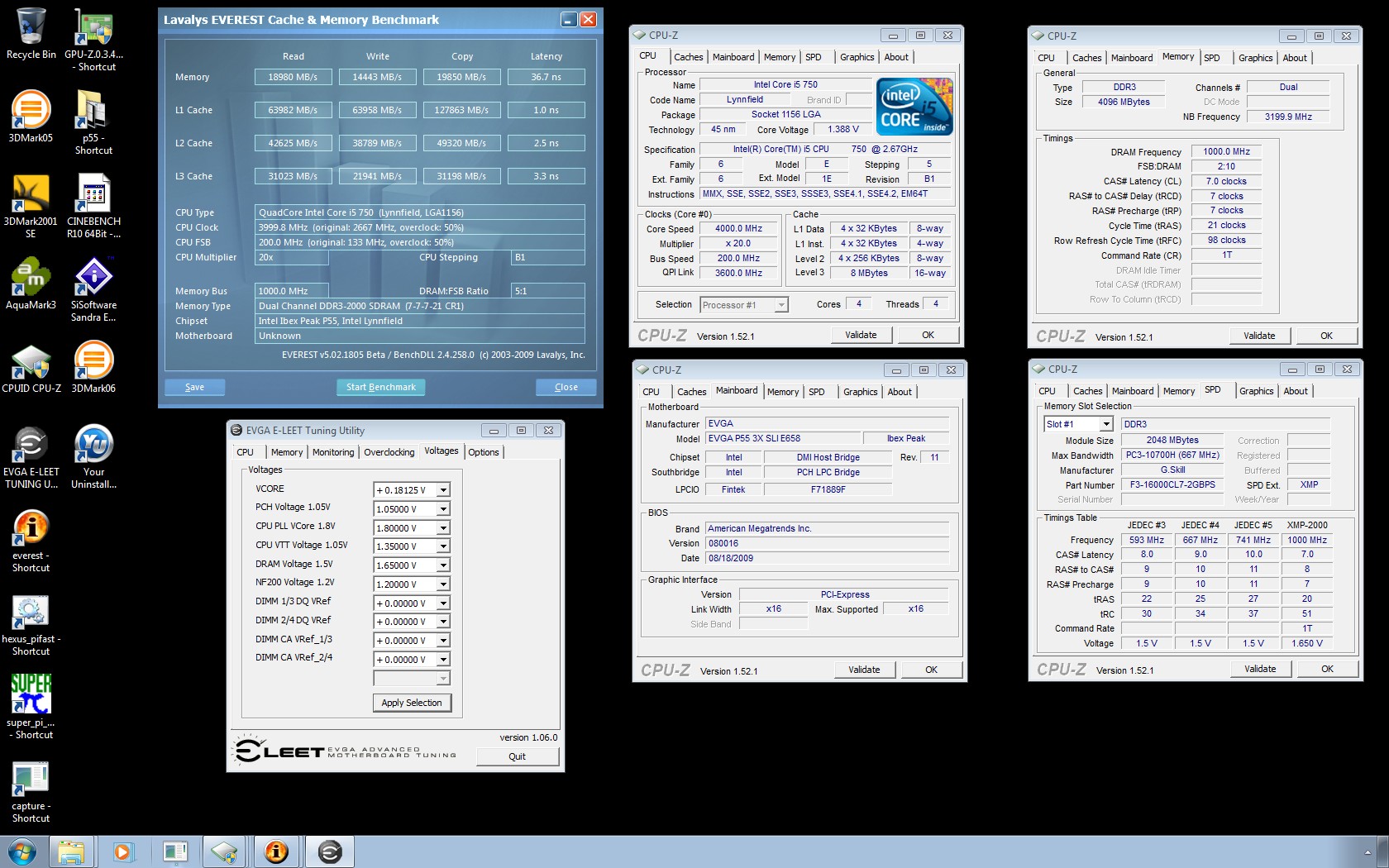The image size is (1389, 868).
Task: Click the Intel Core i5 logo in CPU-Z
Action: click(915, 107)
